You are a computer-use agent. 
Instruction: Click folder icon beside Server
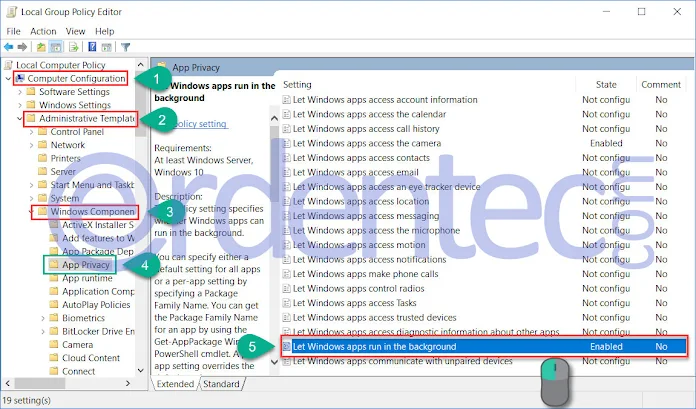(x=43, y=171)
